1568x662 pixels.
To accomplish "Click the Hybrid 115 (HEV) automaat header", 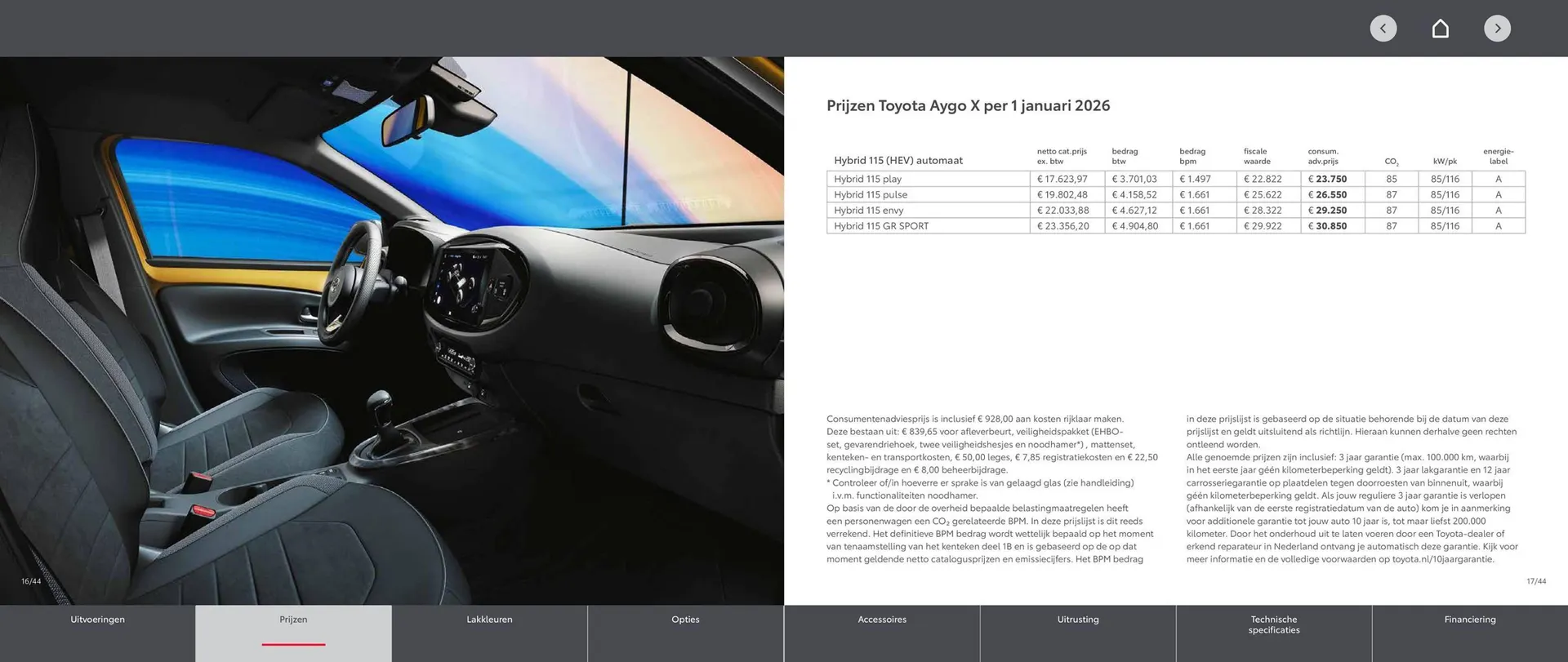I will (x=898, y=160).
